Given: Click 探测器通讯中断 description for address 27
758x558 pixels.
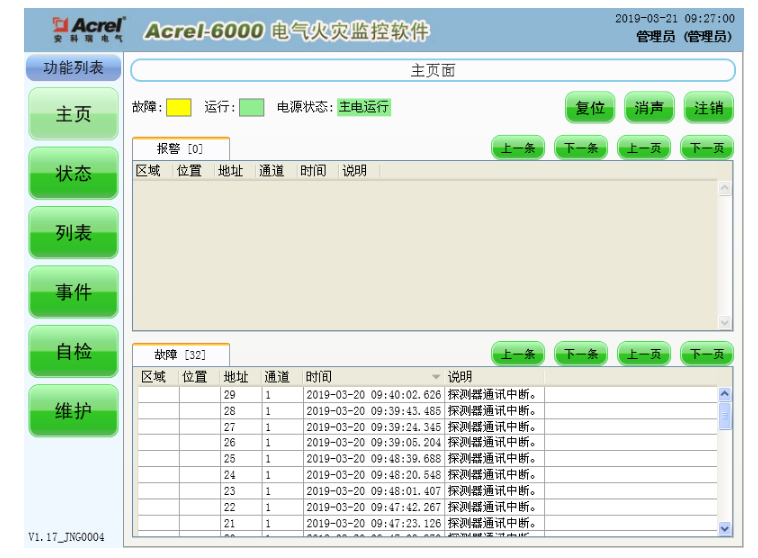Looking at the screenshot, I should [x=492, y=426].
